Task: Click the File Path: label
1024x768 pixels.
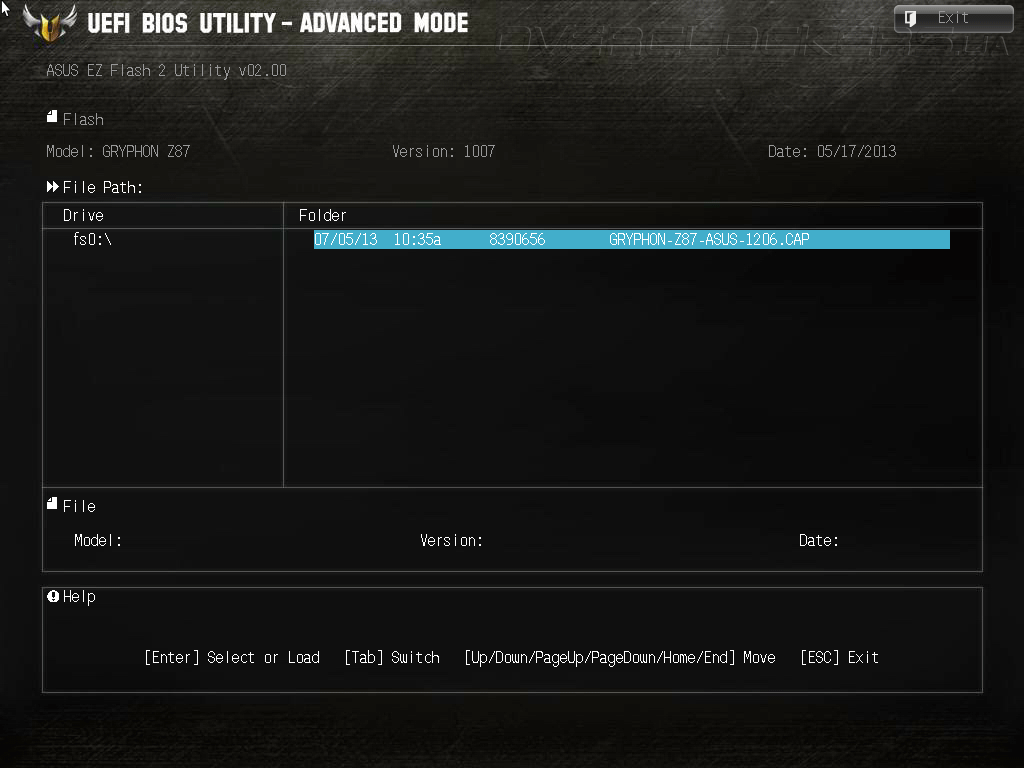Action: [103, 187]
